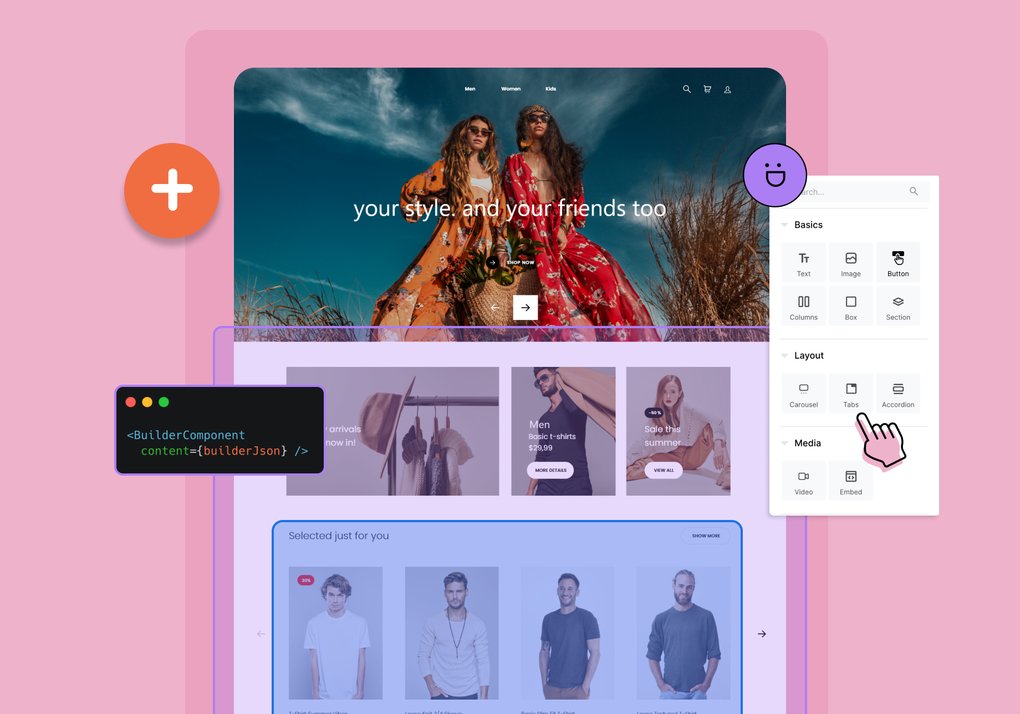The image size is (1020, 714).
Task: Click the purple smiley face badge
Action: tap(775, 175)
